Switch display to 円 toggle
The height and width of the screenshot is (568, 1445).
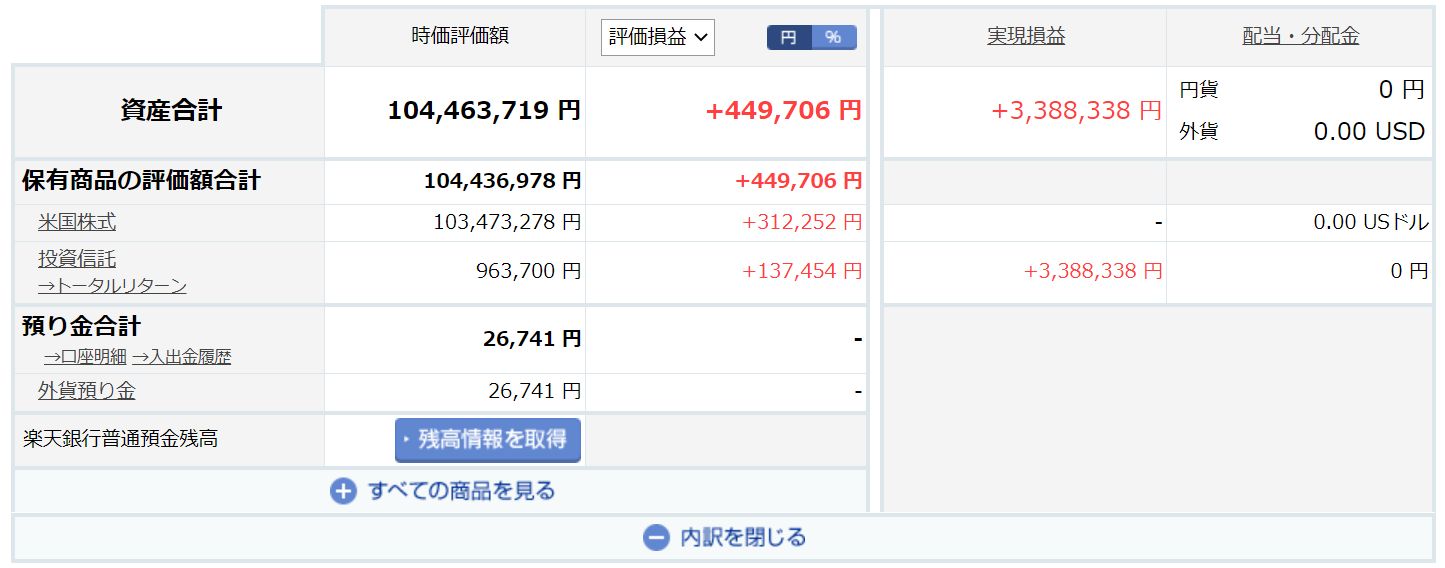click(789, 37)
